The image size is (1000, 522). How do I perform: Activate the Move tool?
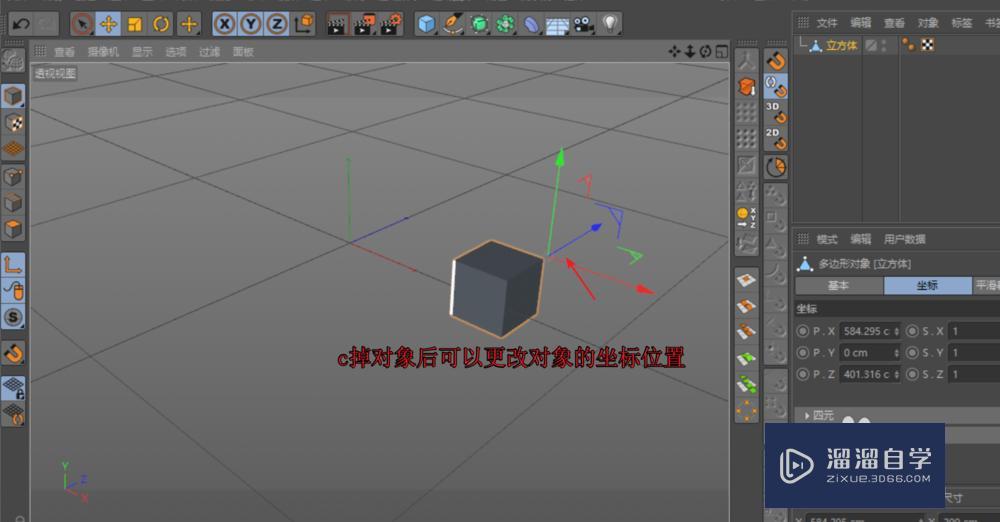[108, 24]
